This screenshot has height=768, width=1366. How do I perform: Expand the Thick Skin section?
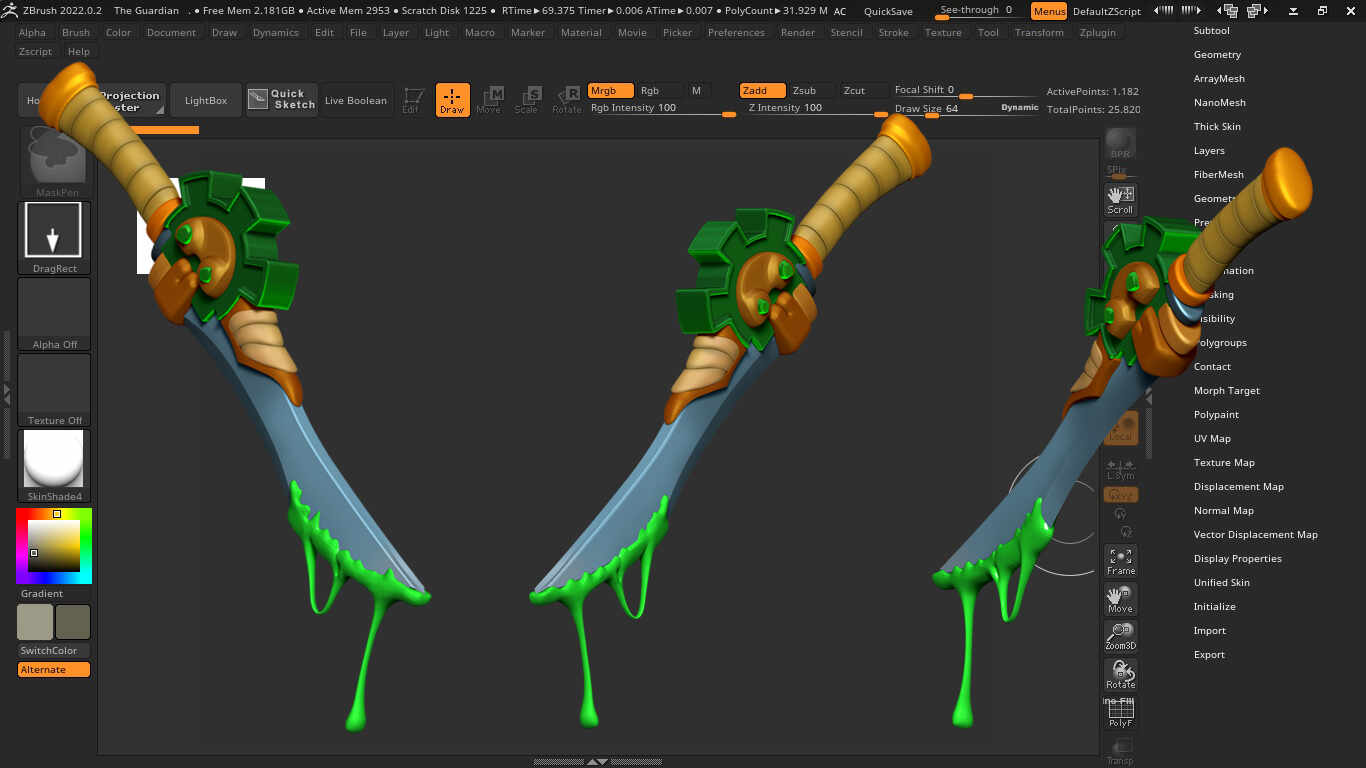pos(1217,127)
